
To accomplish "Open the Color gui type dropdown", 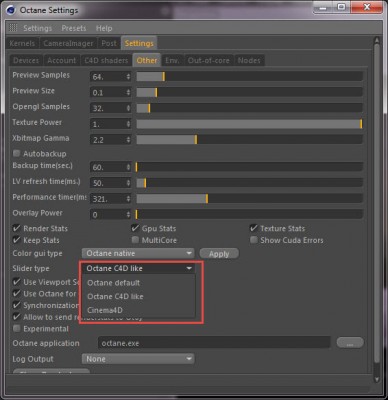I will point(138,253).
